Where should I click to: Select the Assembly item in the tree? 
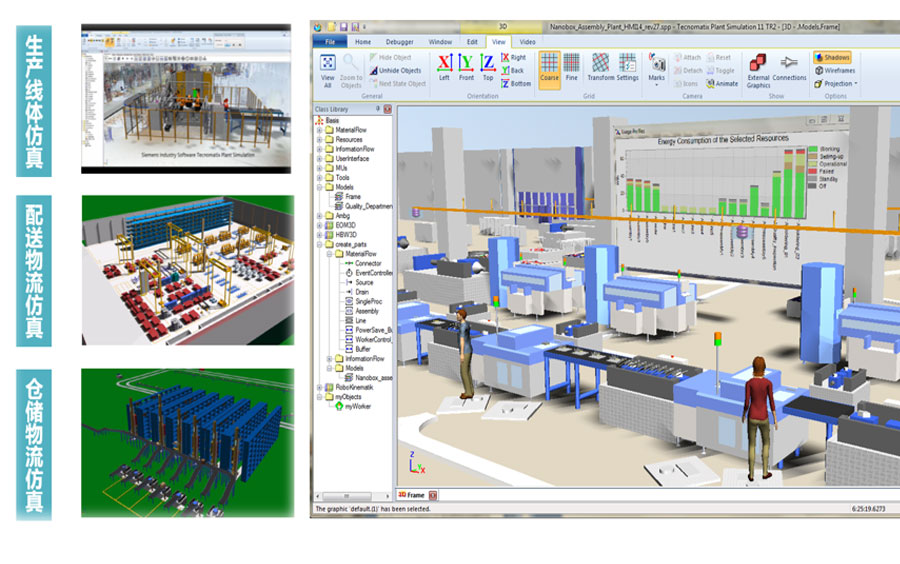point(366,311)
